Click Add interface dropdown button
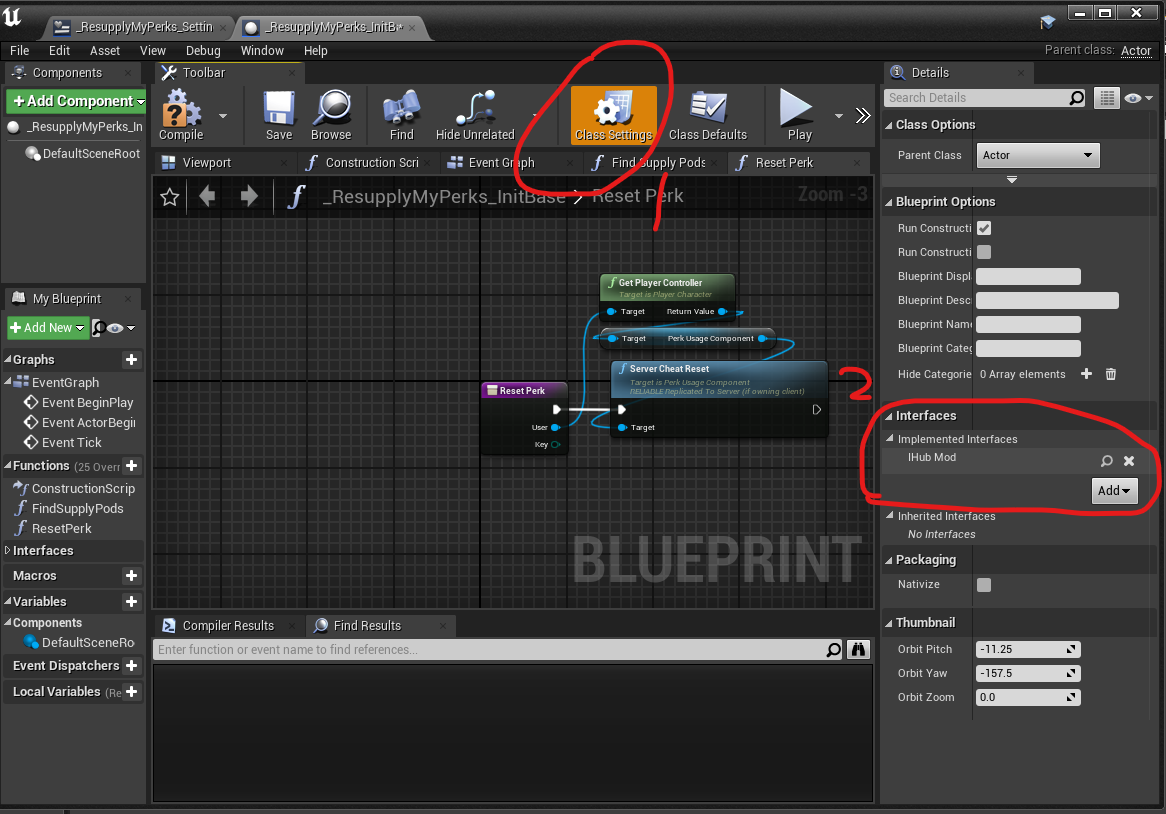This screenshot has width=1166, height=814. tap(1114, 491)
